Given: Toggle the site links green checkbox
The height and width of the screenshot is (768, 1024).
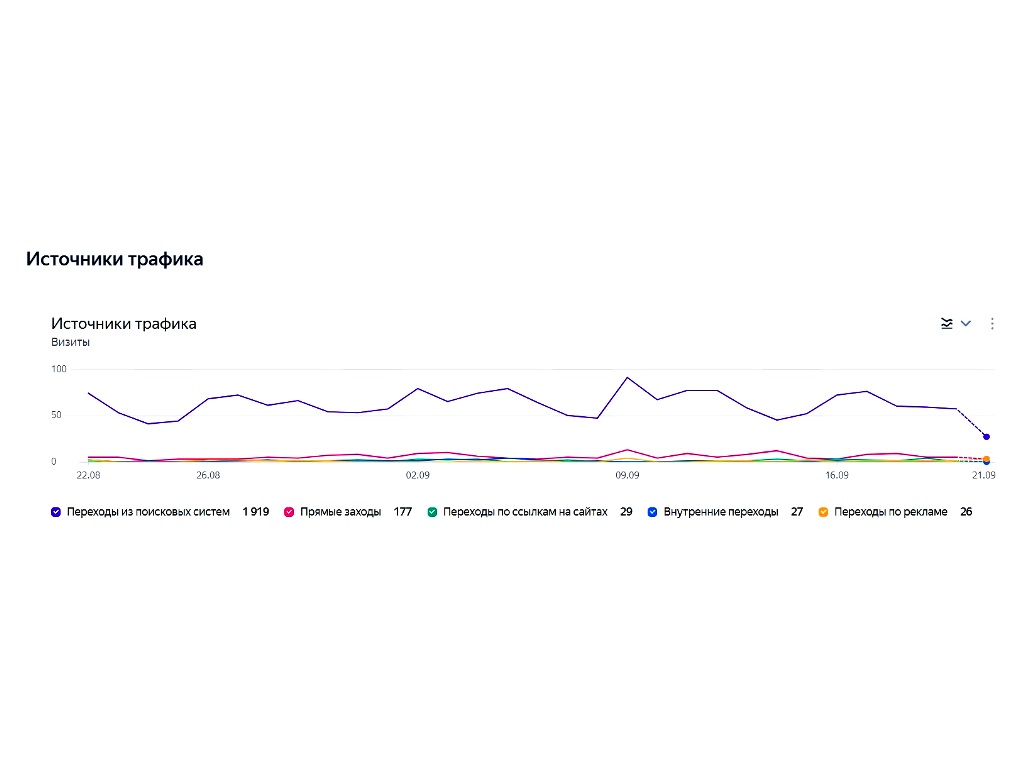Looking at the screenshot, I should tap(432, 512).
